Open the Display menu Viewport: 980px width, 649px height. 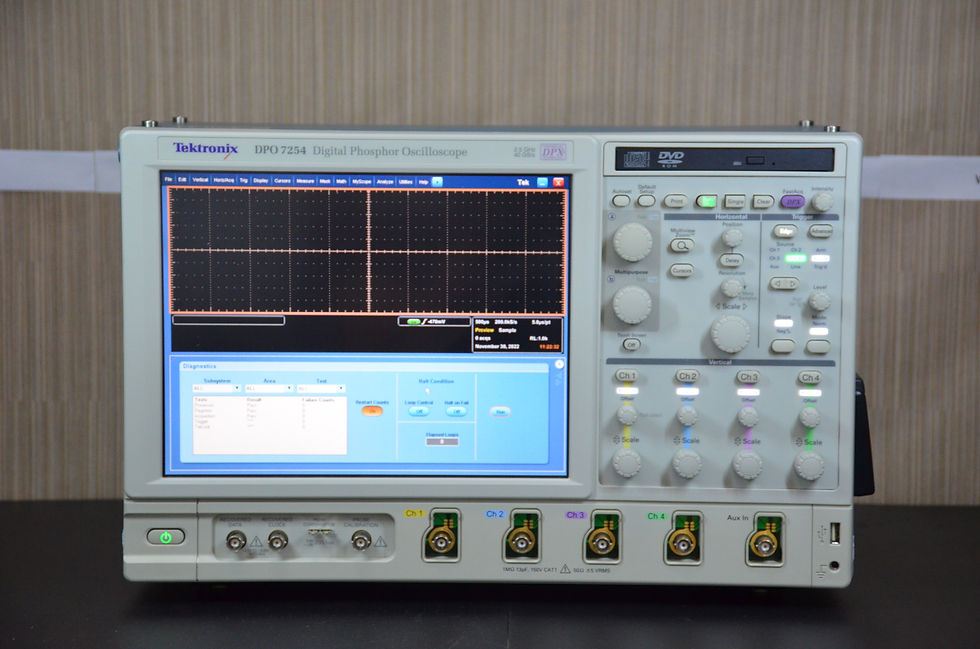click(x=261, y=181)
